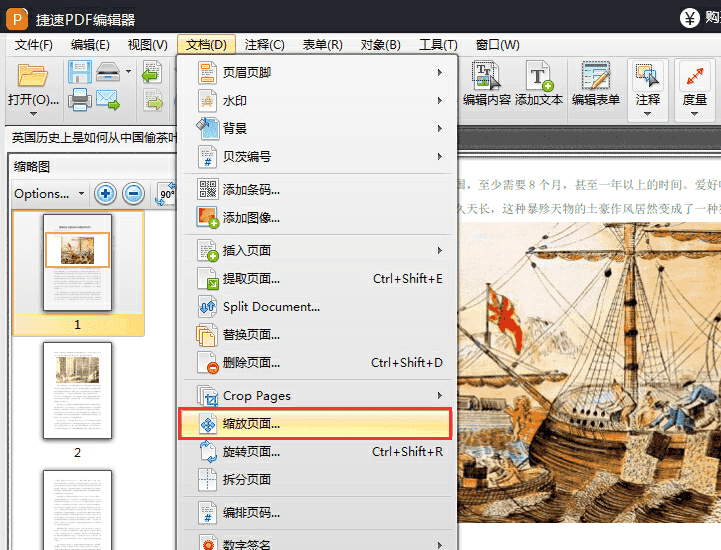Click the Edit Form tool icon

[x=595, y=75]
